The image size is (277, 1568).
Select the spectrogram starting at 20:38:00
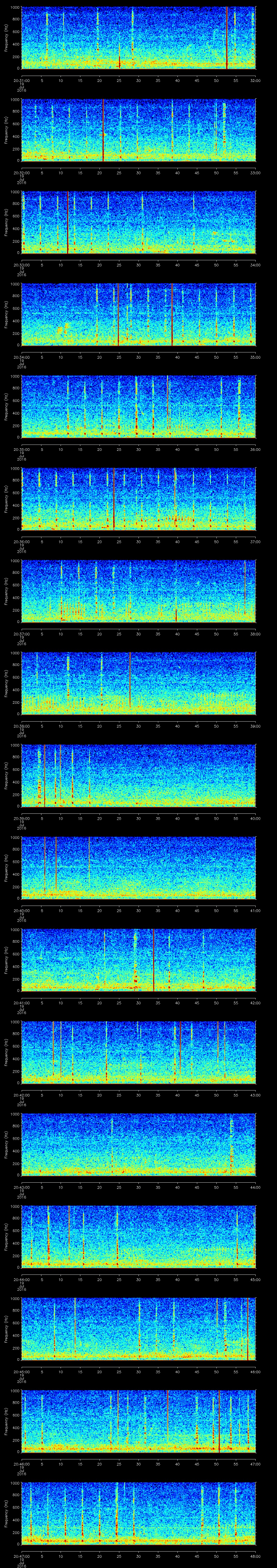click(x=139, y=683)
